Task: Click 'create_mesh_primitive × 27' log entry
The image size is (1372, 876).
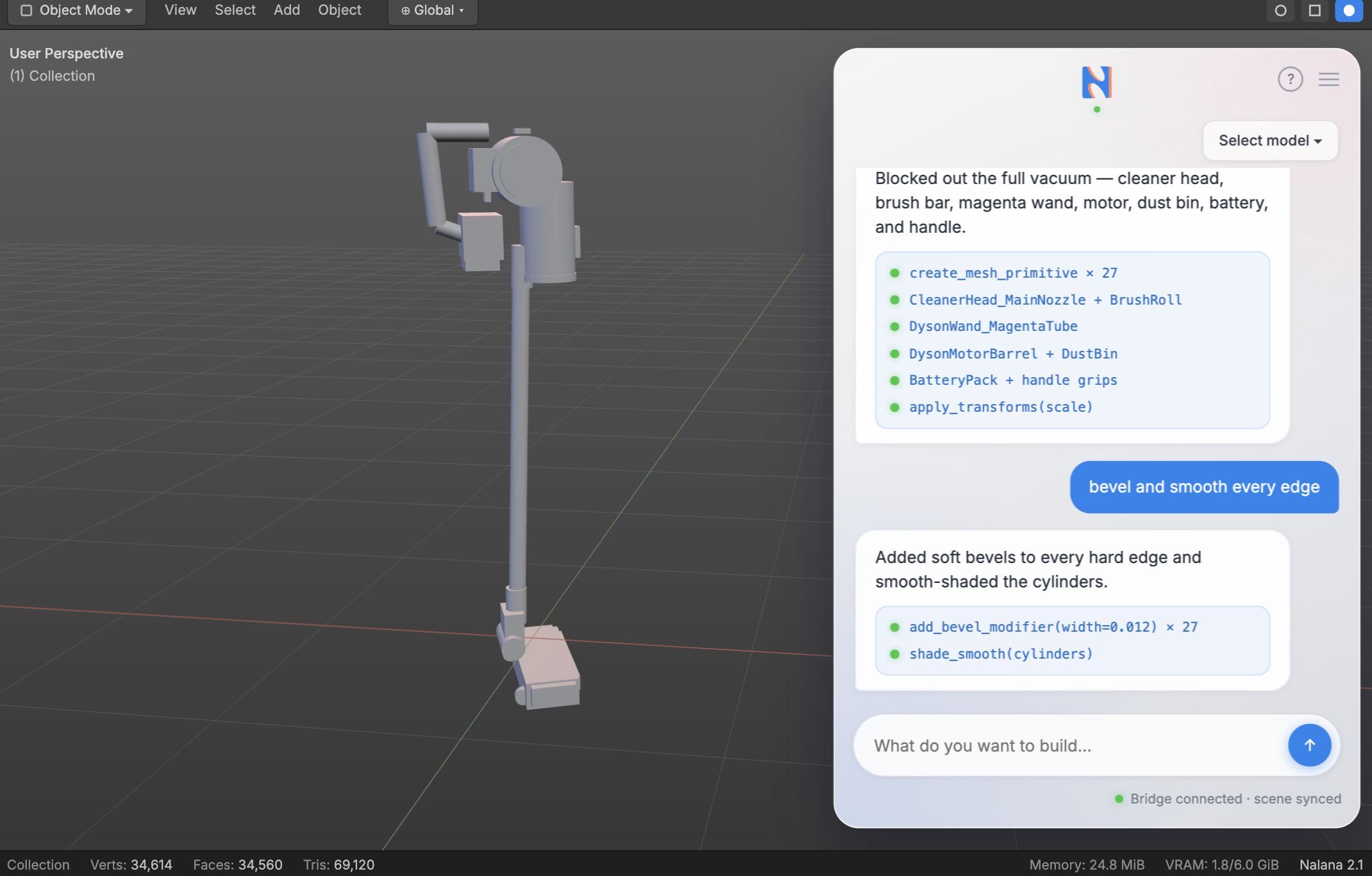Action: 1013,273
